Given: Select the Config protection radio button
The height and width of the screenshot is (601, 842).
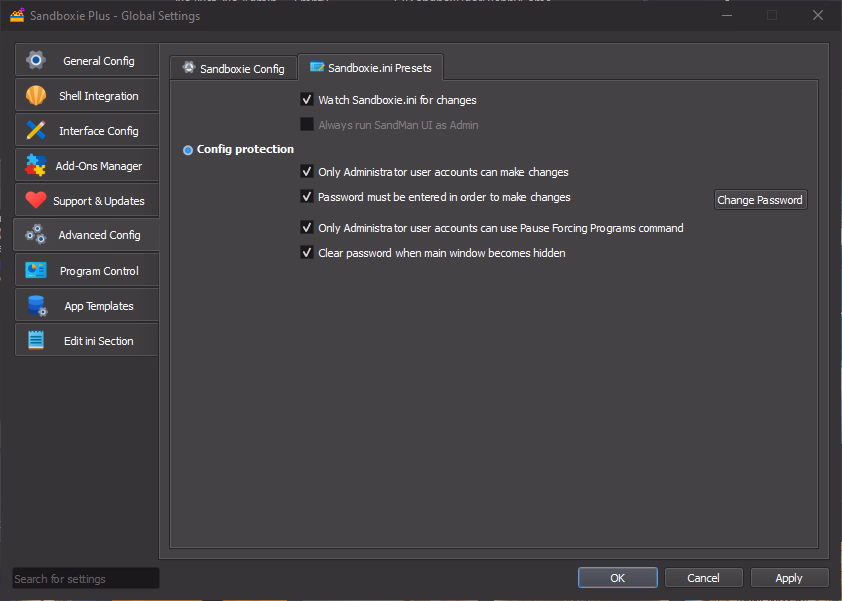Looking at the screenshot, I should 188,150.
